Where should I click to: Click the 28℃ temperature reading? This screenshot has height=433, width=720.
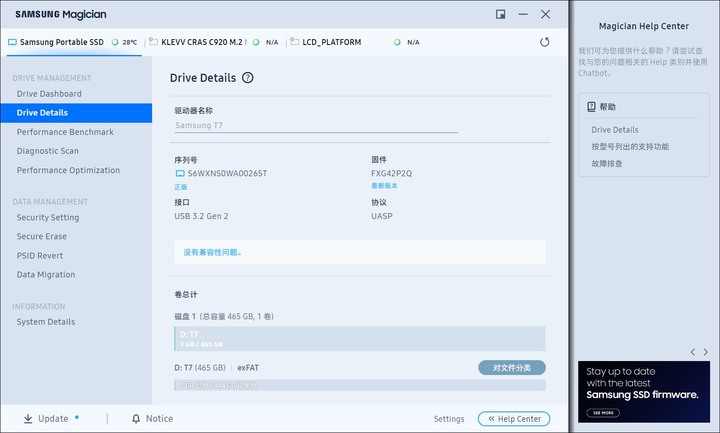pos(129,42)
